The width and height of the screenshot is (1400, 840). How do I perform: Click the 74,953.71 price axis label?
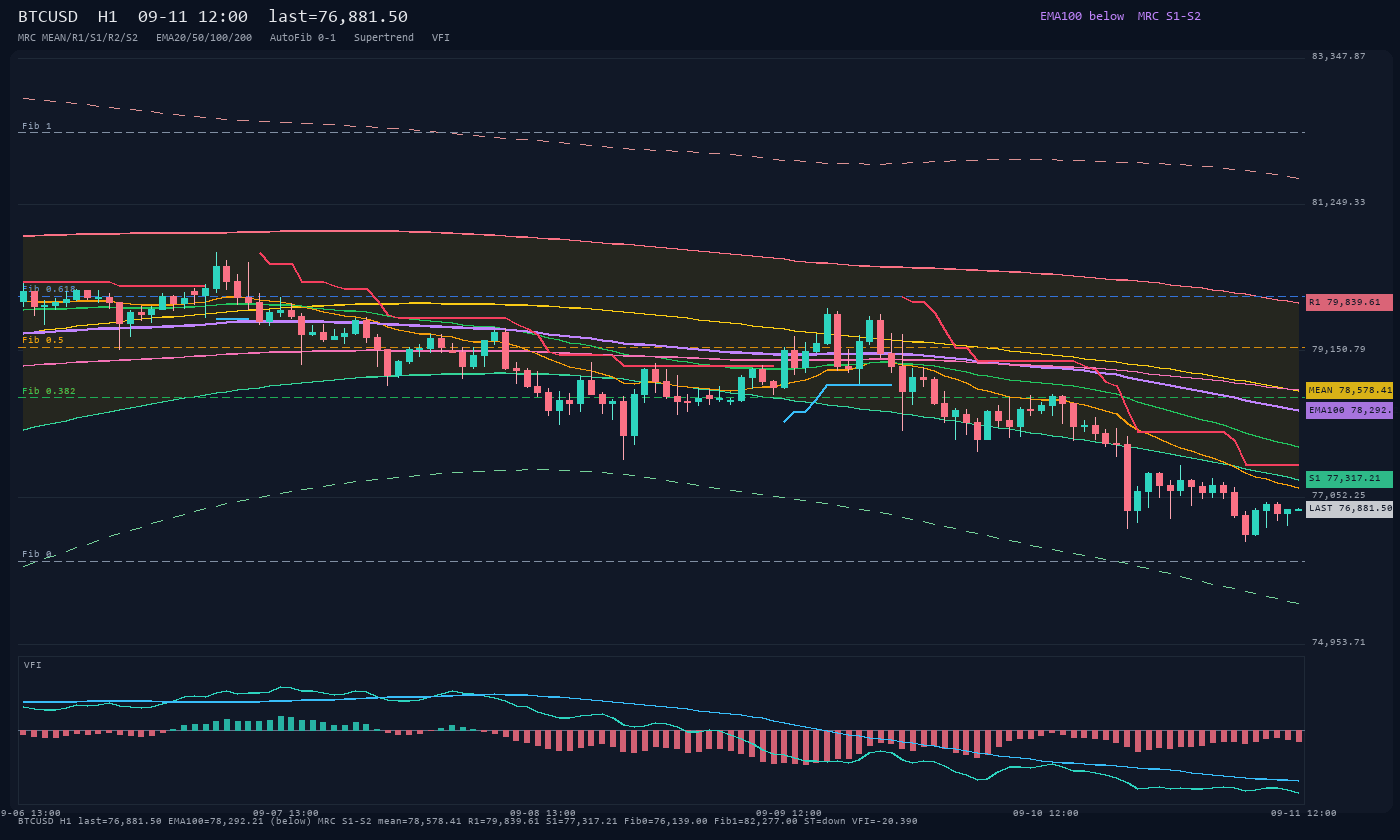pos(1339,642)
